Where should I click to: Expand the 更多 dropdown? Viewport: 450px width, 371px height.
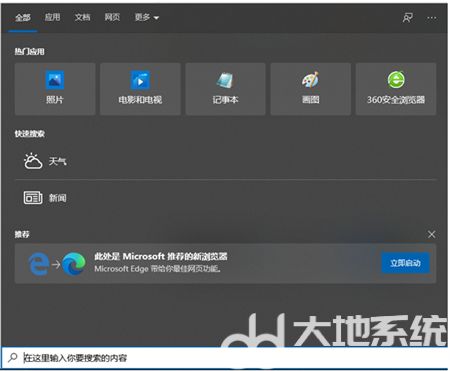pos(147,17)
